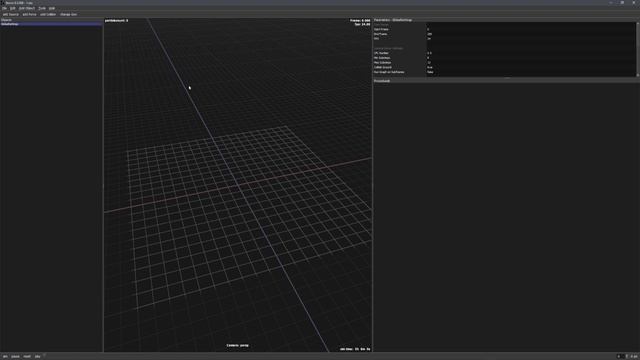Click the Min Substeps value field
Image resolution: width=640 pixels, height=360 pixels.
point(531,58)
